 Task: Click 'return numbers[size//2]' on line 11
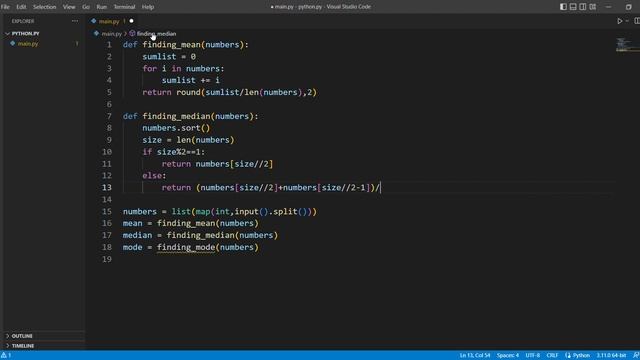tap(218, 164)
